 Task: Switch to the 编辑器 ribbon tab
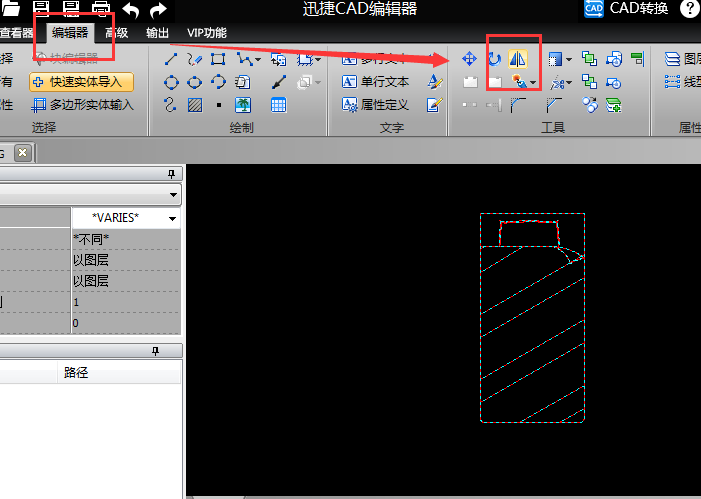[x=70, y=33]
